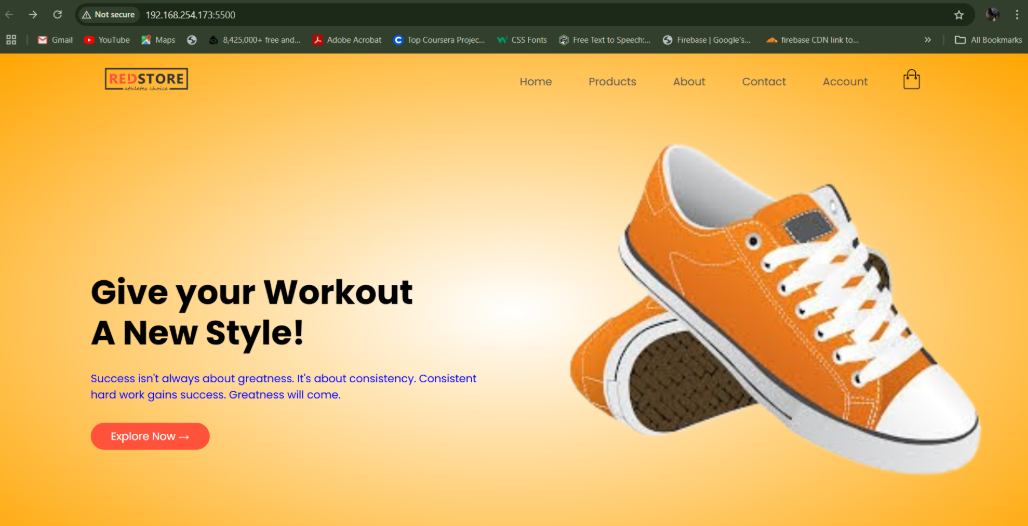Screen dimensions: 1028x526
Task: Open the YouTube bookmark
Action: [x=107, y=40]
